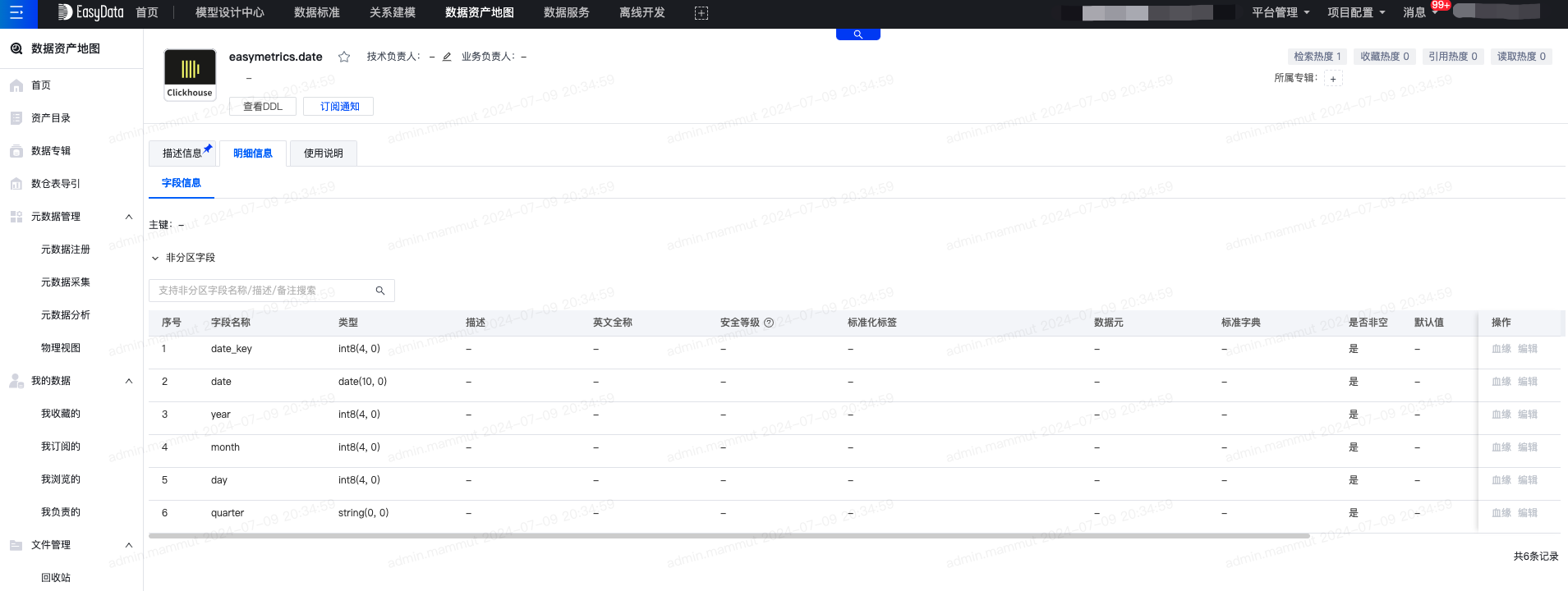Click the 收藏热度 0 tag
The height and width of the screenshot is (591, 1568).
pos(1385,57)
